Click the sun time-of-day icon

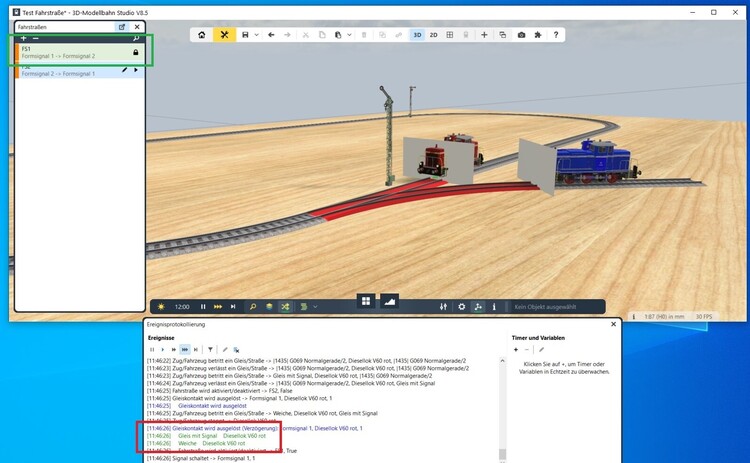click(x=161, y=307)
